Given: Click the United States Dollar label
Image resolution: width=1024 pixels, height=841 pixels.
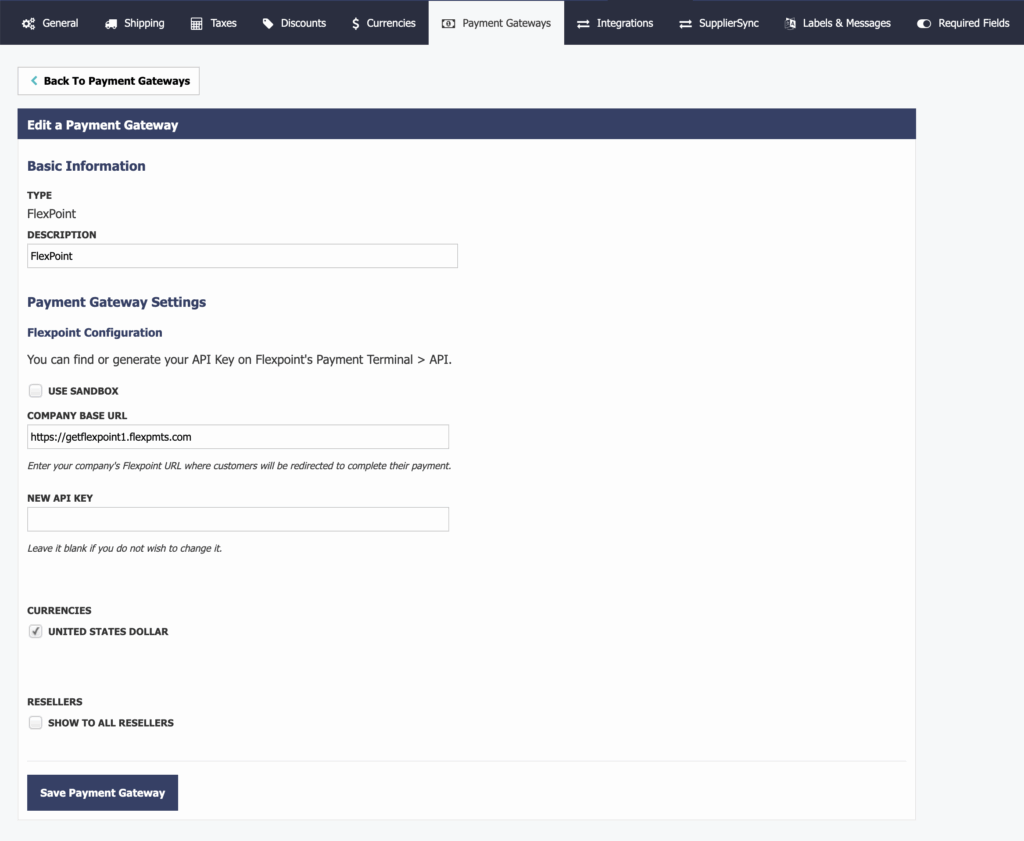Looking at the screenshot, I should (108, 631).
